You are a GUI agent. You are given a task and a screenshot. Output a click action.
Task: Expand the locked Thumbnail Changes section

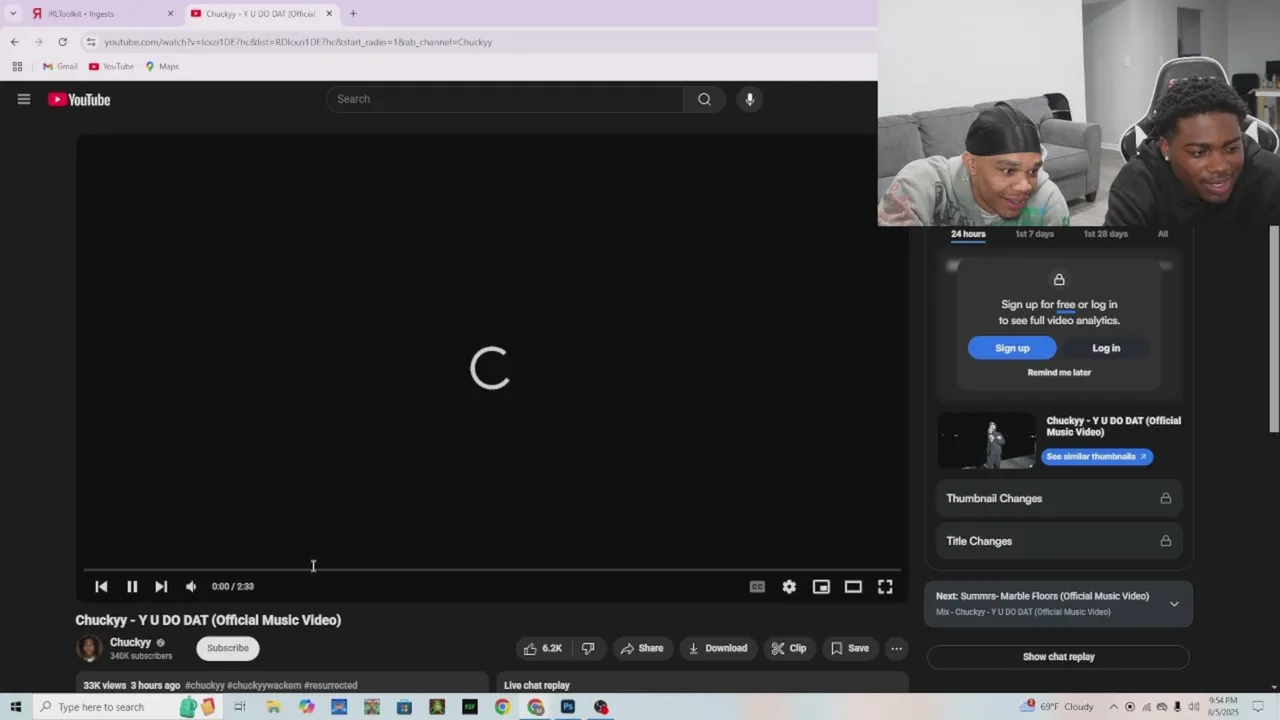pos(1059,498)
